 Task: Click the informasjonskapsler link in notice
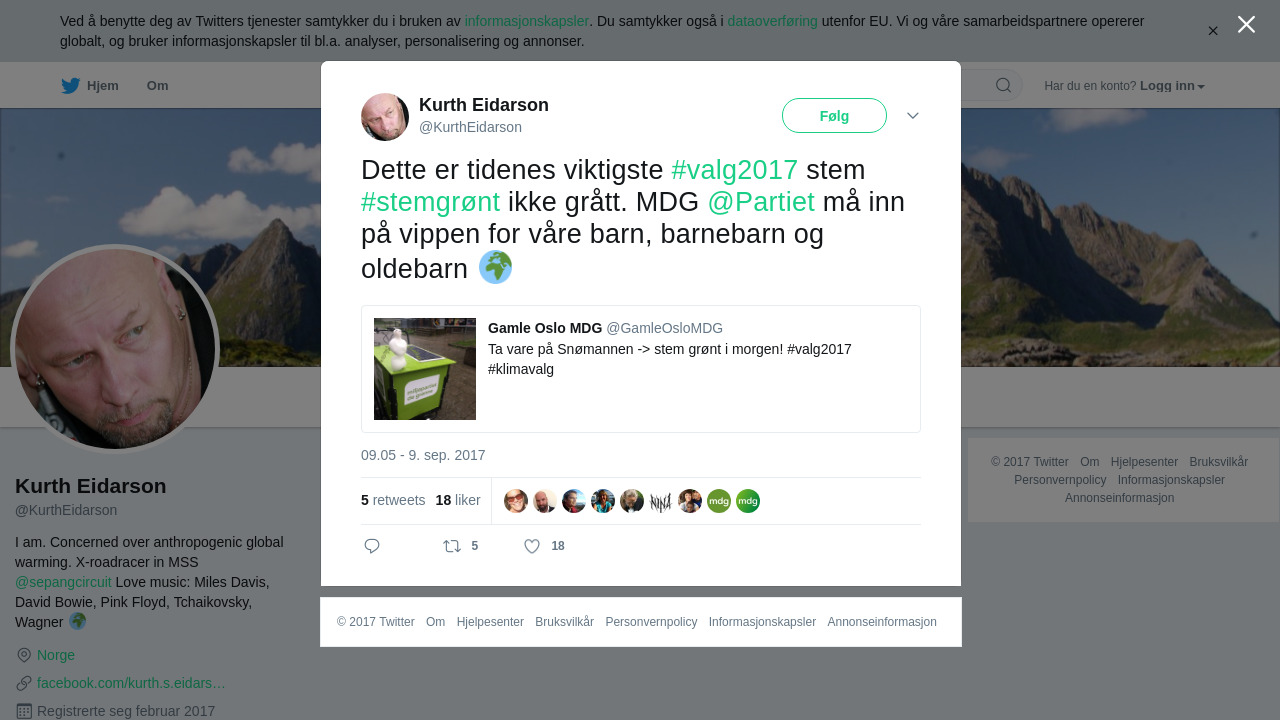pos(527,21)
